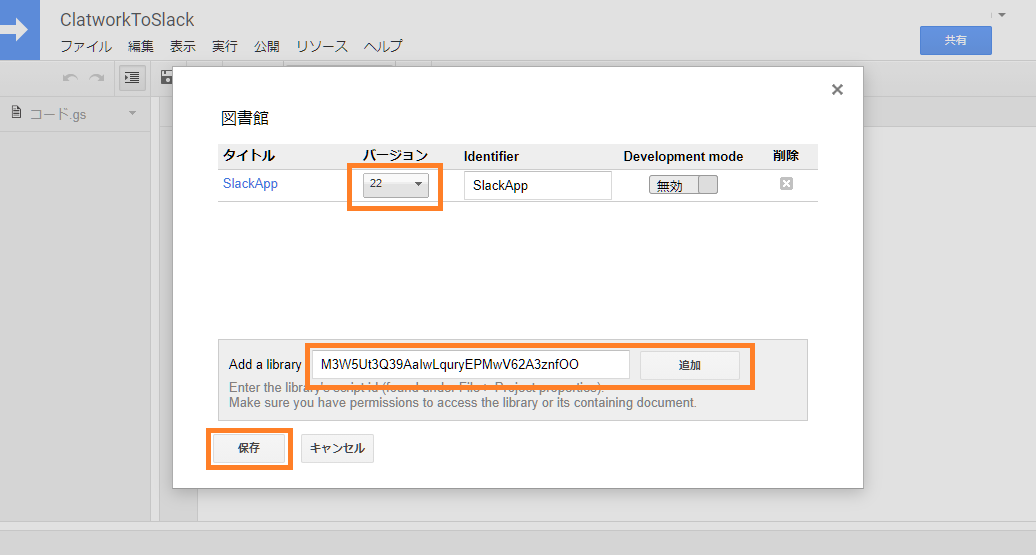Click the 削除 column header

click(x=786, y=156)
